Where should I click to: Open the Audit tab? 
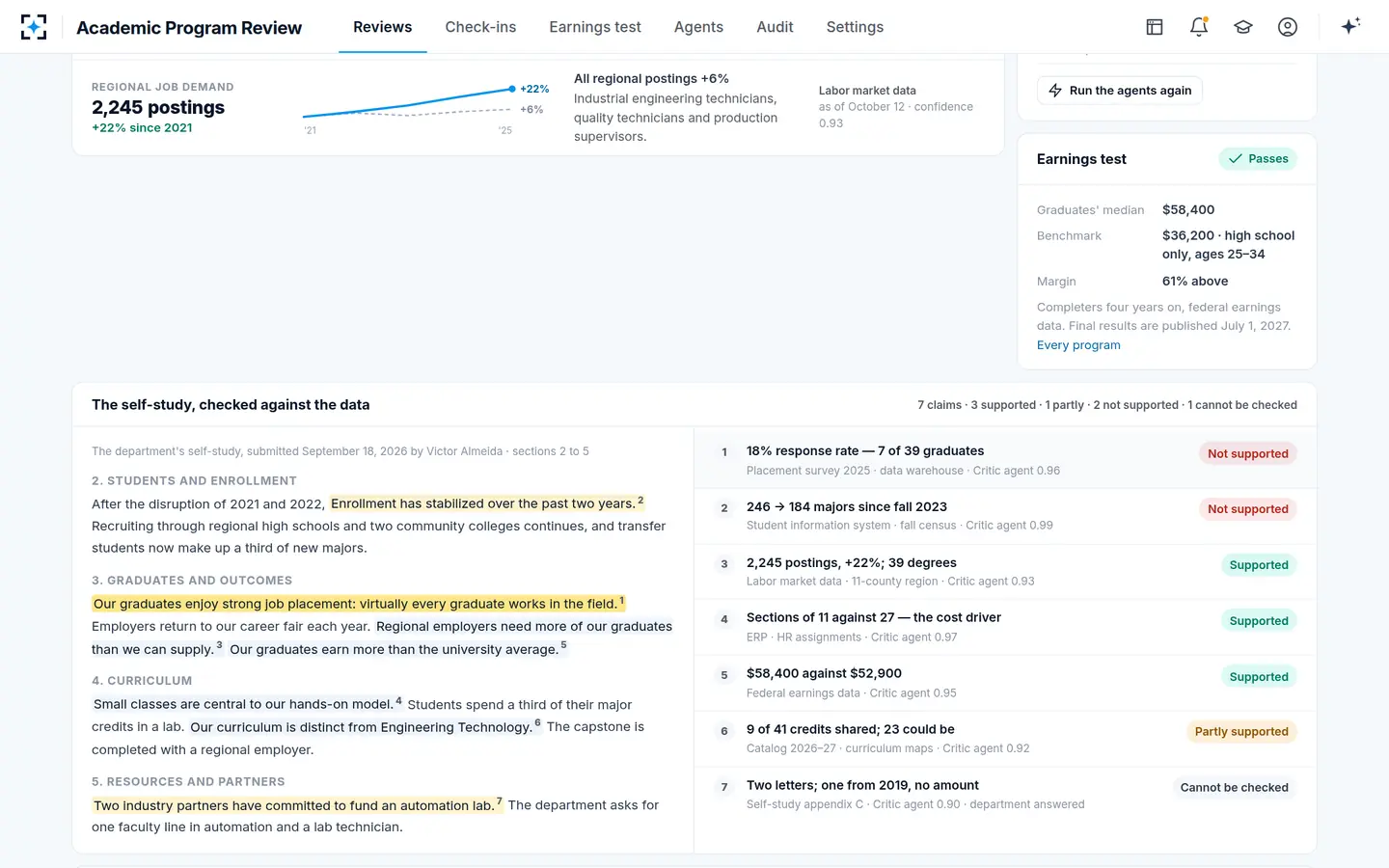click(775, 27)
